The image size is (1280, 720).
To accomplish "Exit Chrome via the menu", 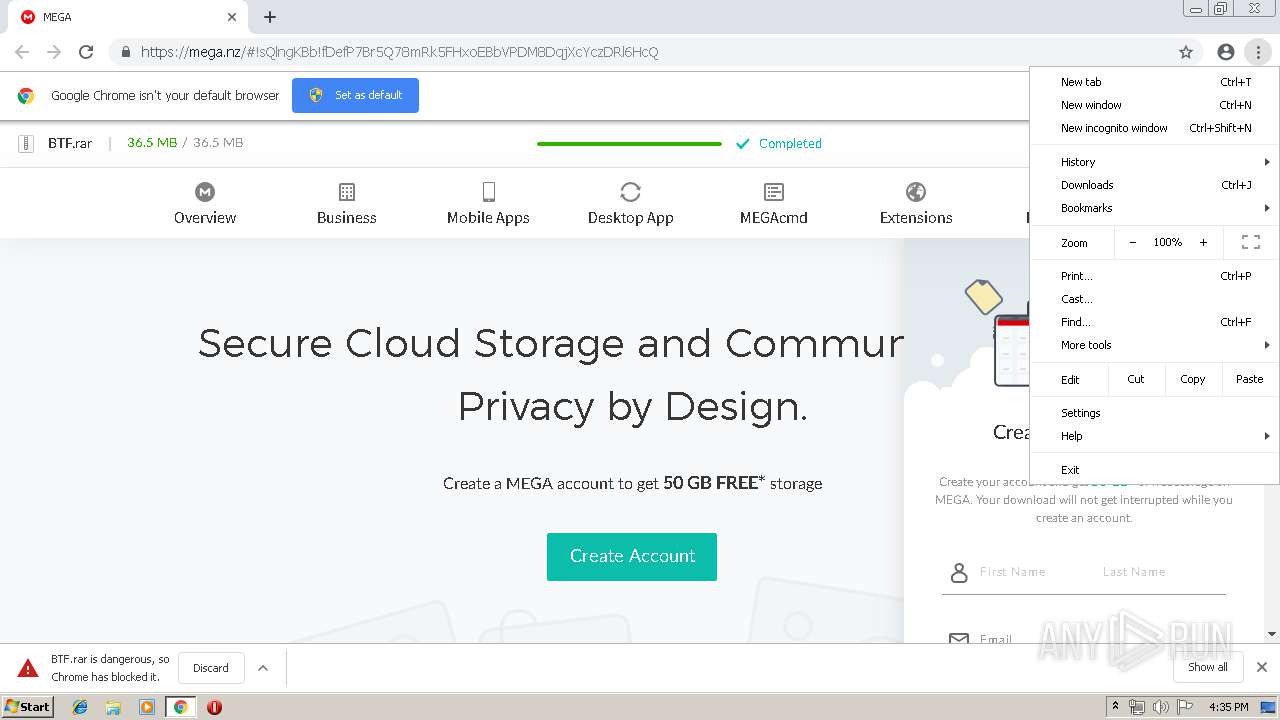I will pos(1154,470).
